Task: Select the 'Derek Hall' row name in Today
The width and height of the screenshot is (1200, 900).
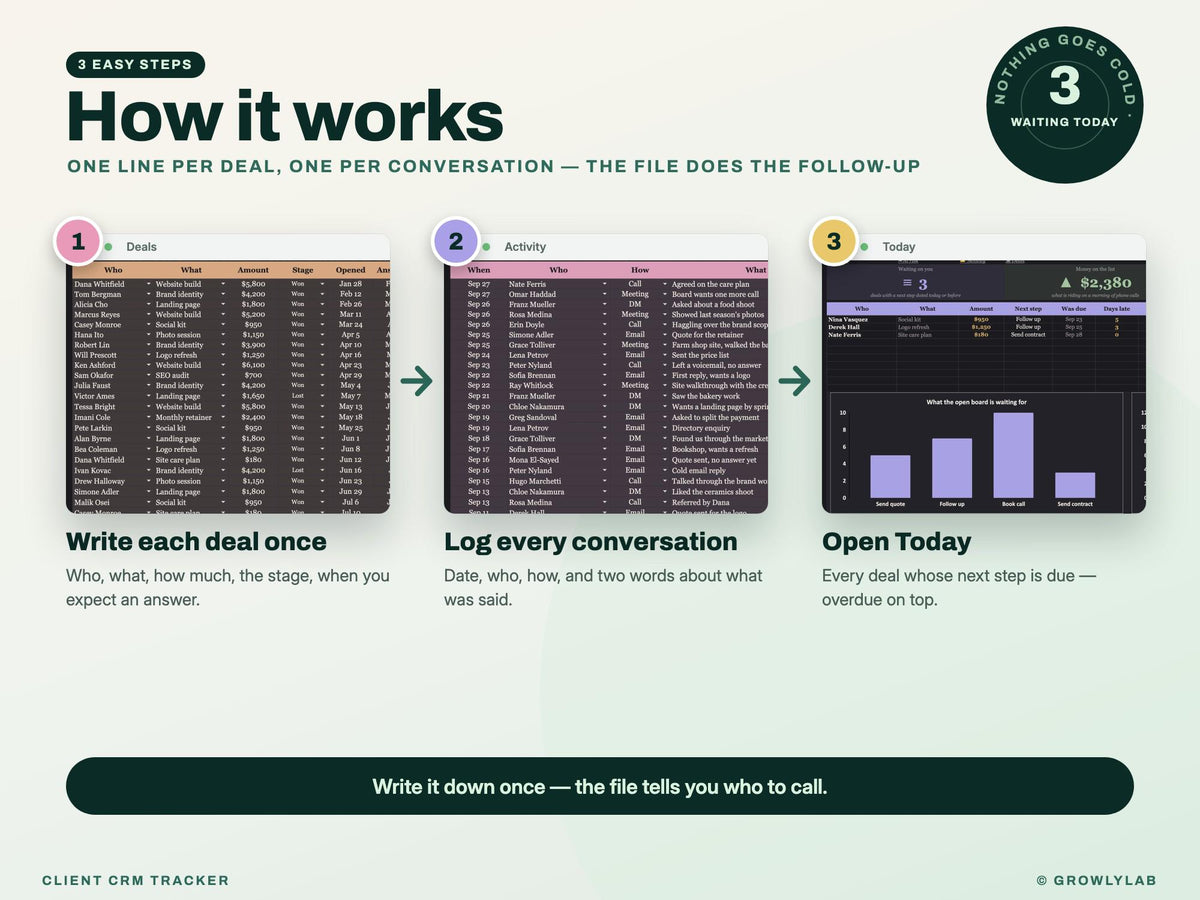Action: (845, 327)
